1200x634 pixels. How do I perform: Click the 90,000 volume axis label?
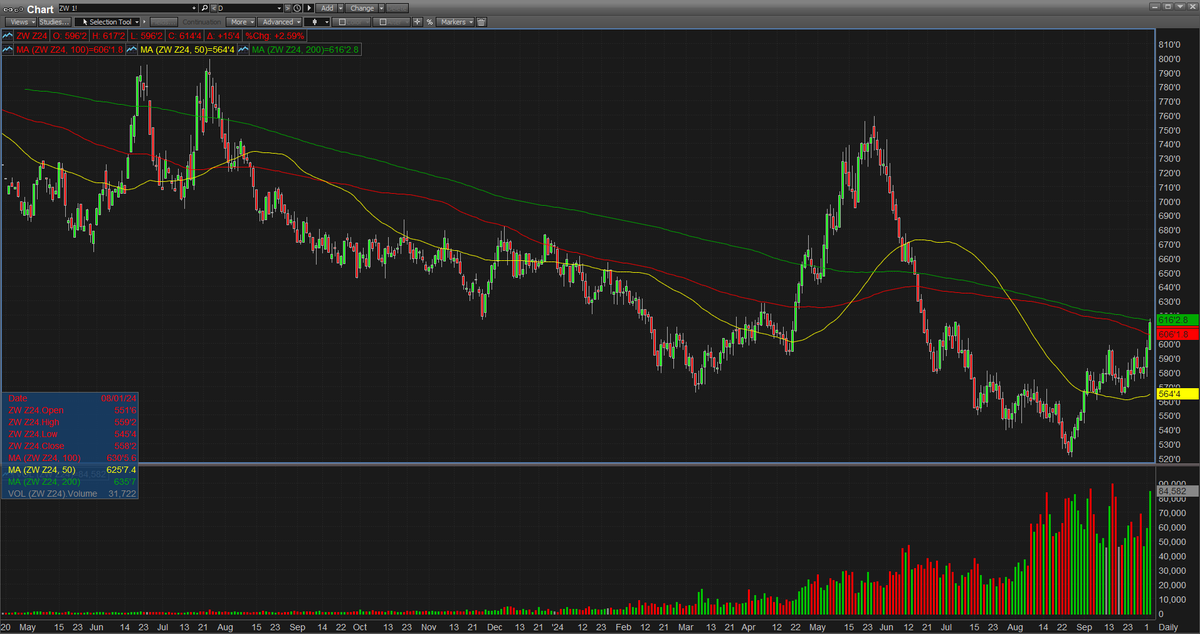1171,485
